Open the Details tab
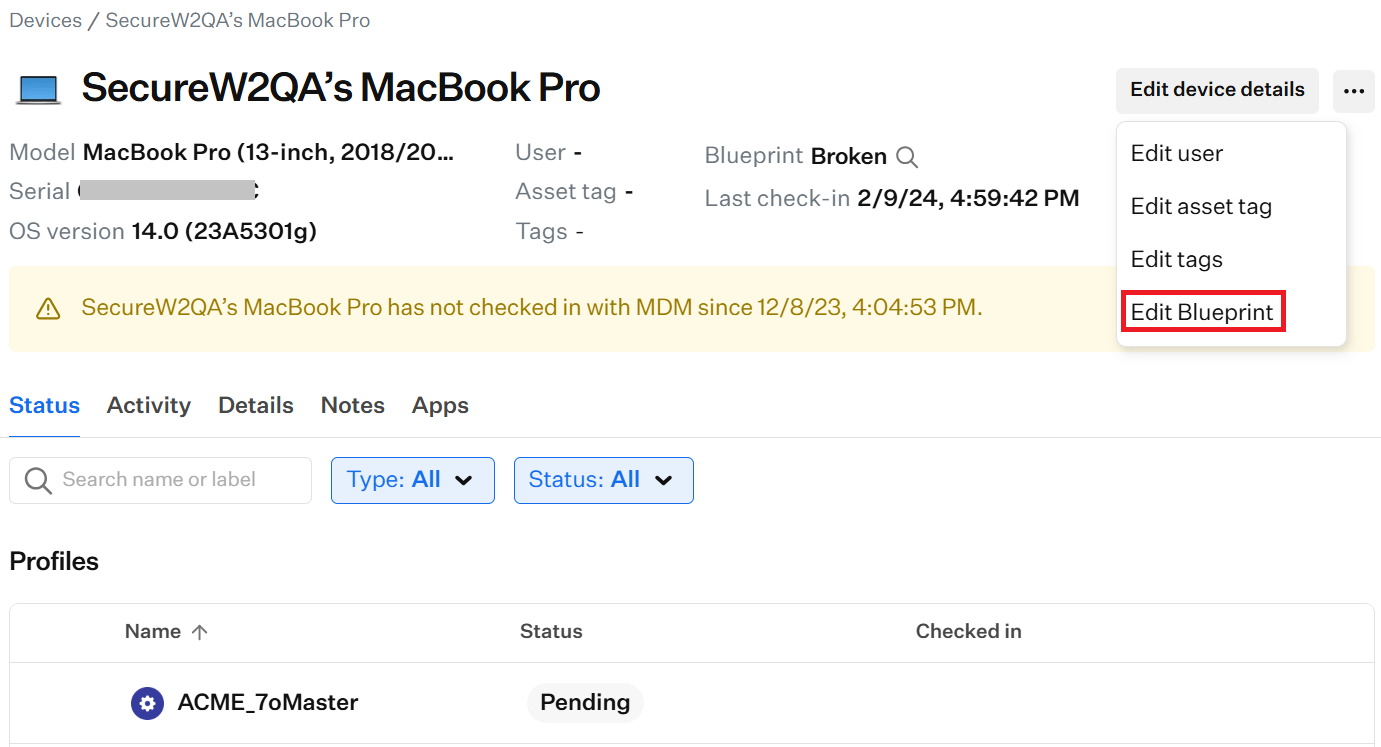This screenshot has width=1381, height=747. click(256, 405)
